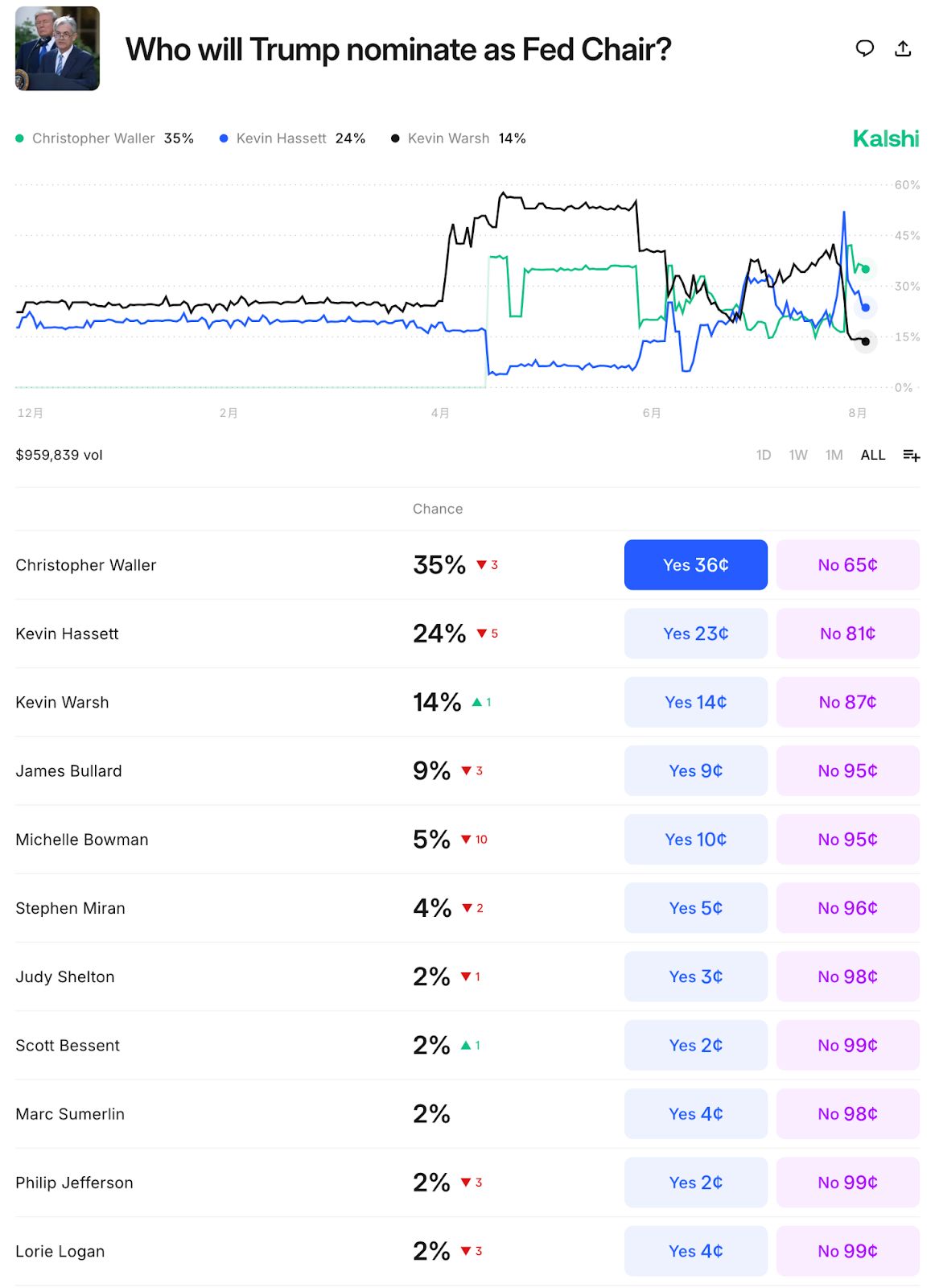This screenshot has width=935, height=1288.
Task: Click No 99¢ for Scott Bessent
Action: coord(847,1045)
